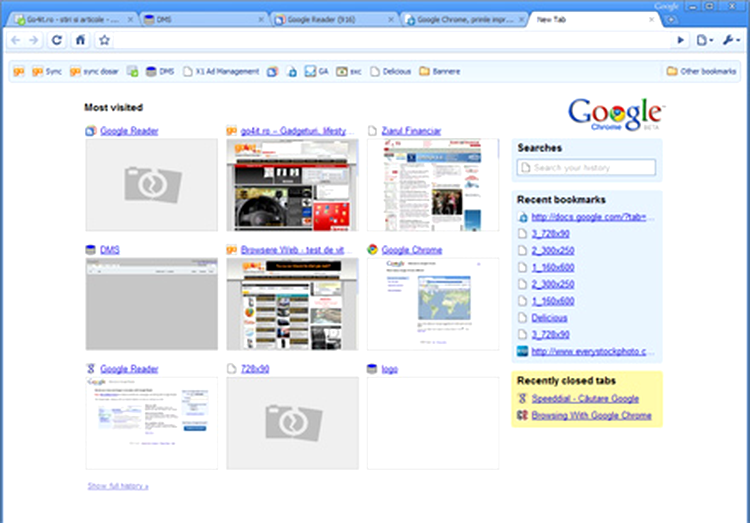The width and height of the screenshot is (750, 523).
Task: Reopen Browsing With Google Chrome tab
Action: pyautogui.click(x=591, y=415)
